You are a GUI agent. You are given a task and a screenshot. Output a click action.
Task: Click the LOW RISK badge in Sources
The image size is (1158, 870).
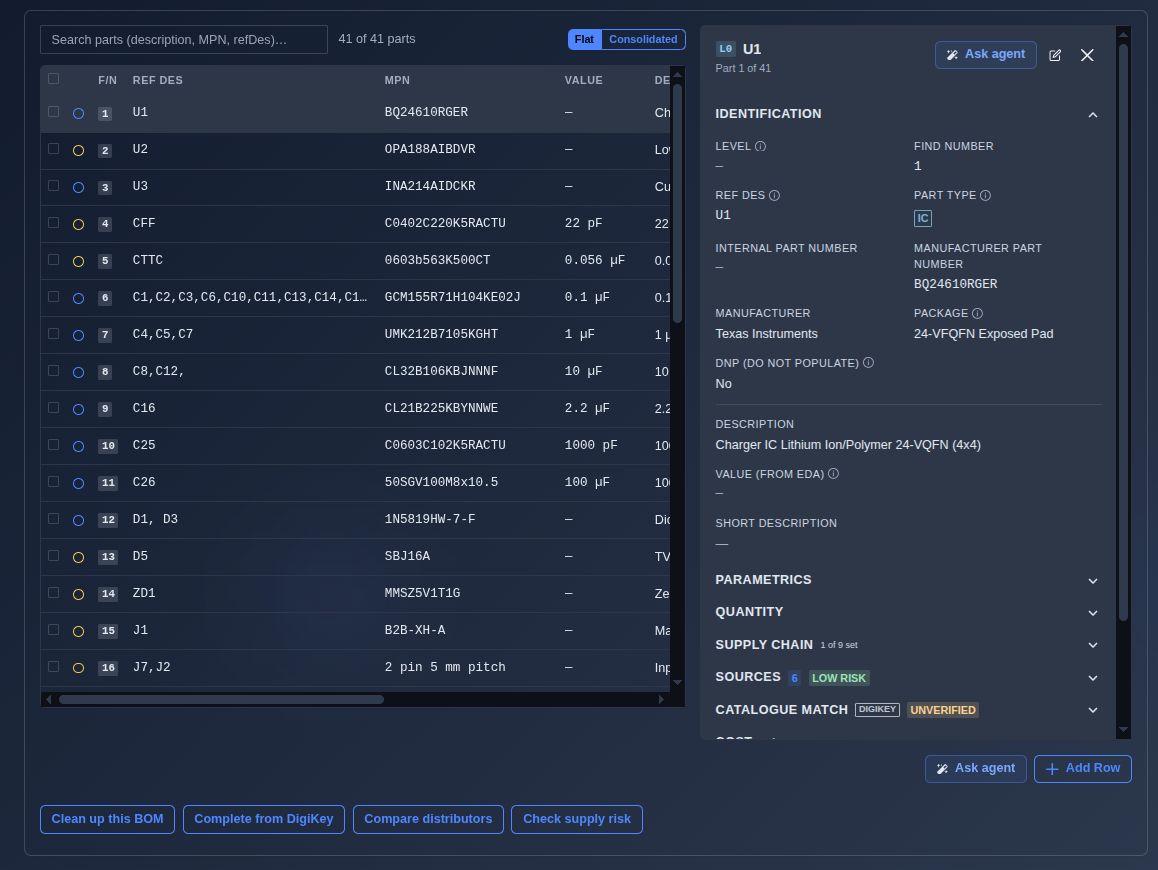(x=839, y=678)
